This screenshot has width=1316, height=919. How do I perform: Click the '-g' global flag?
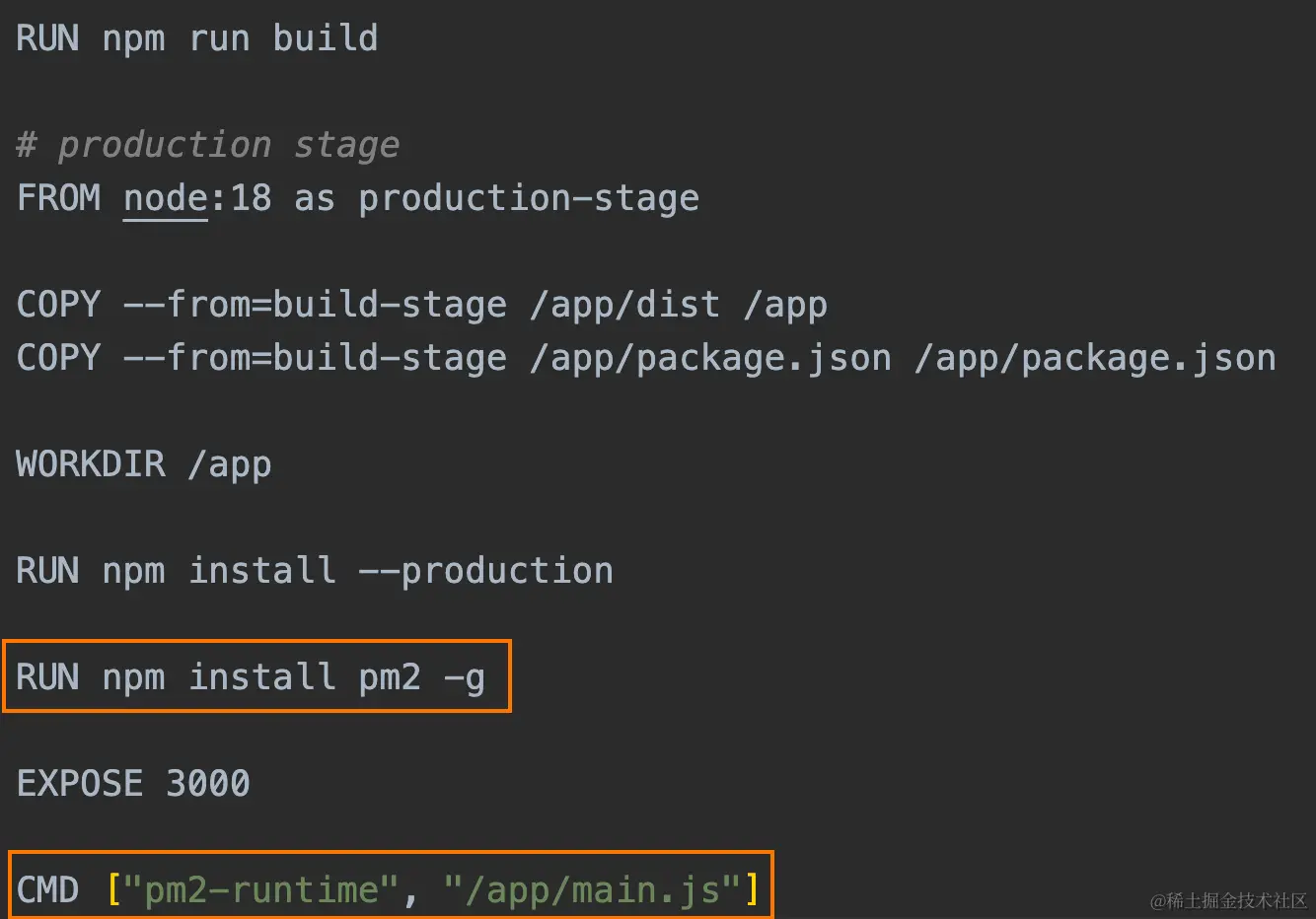coord(464,677)
